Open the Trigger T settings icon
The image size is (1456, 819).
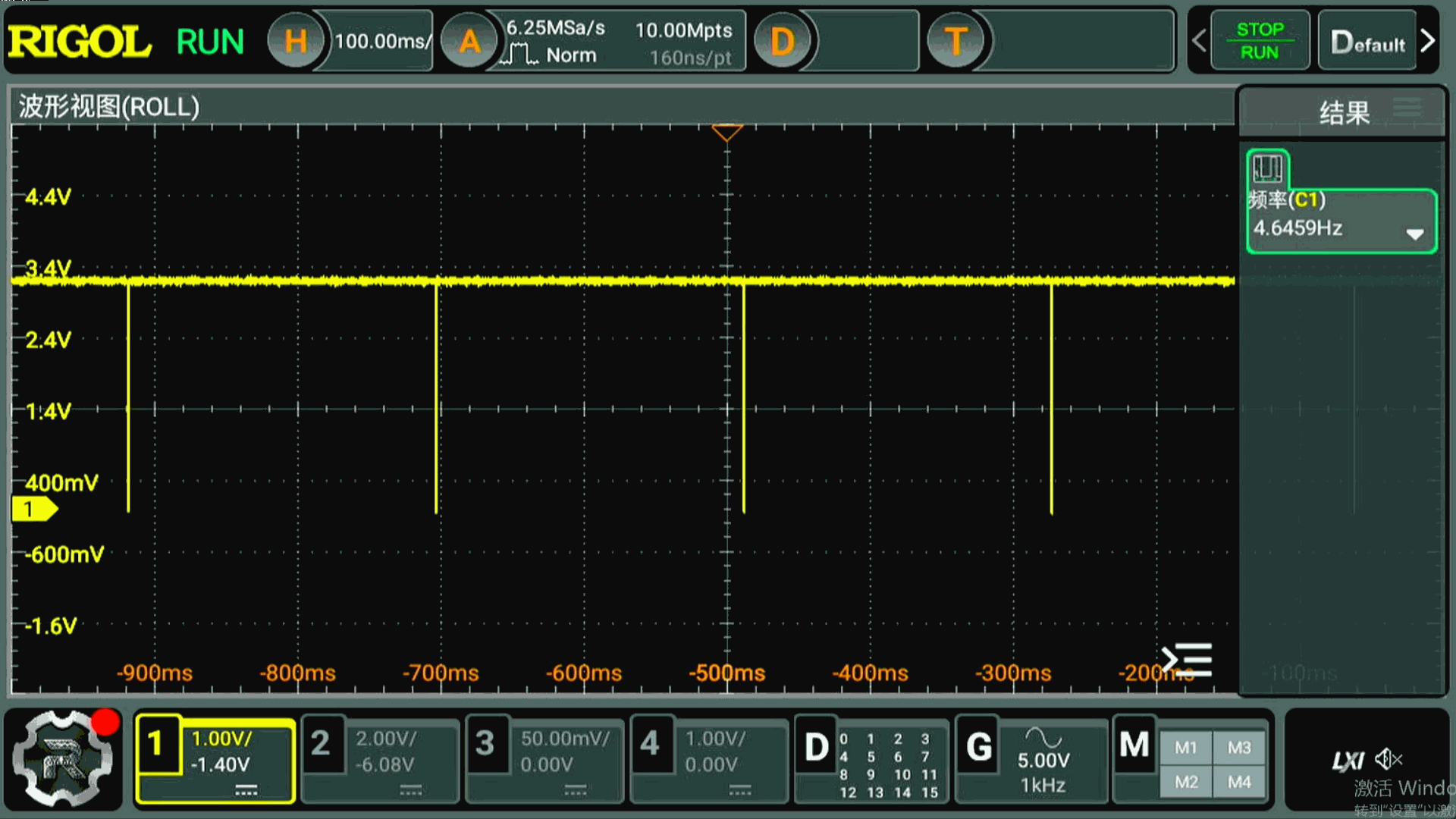coord(955,41)
